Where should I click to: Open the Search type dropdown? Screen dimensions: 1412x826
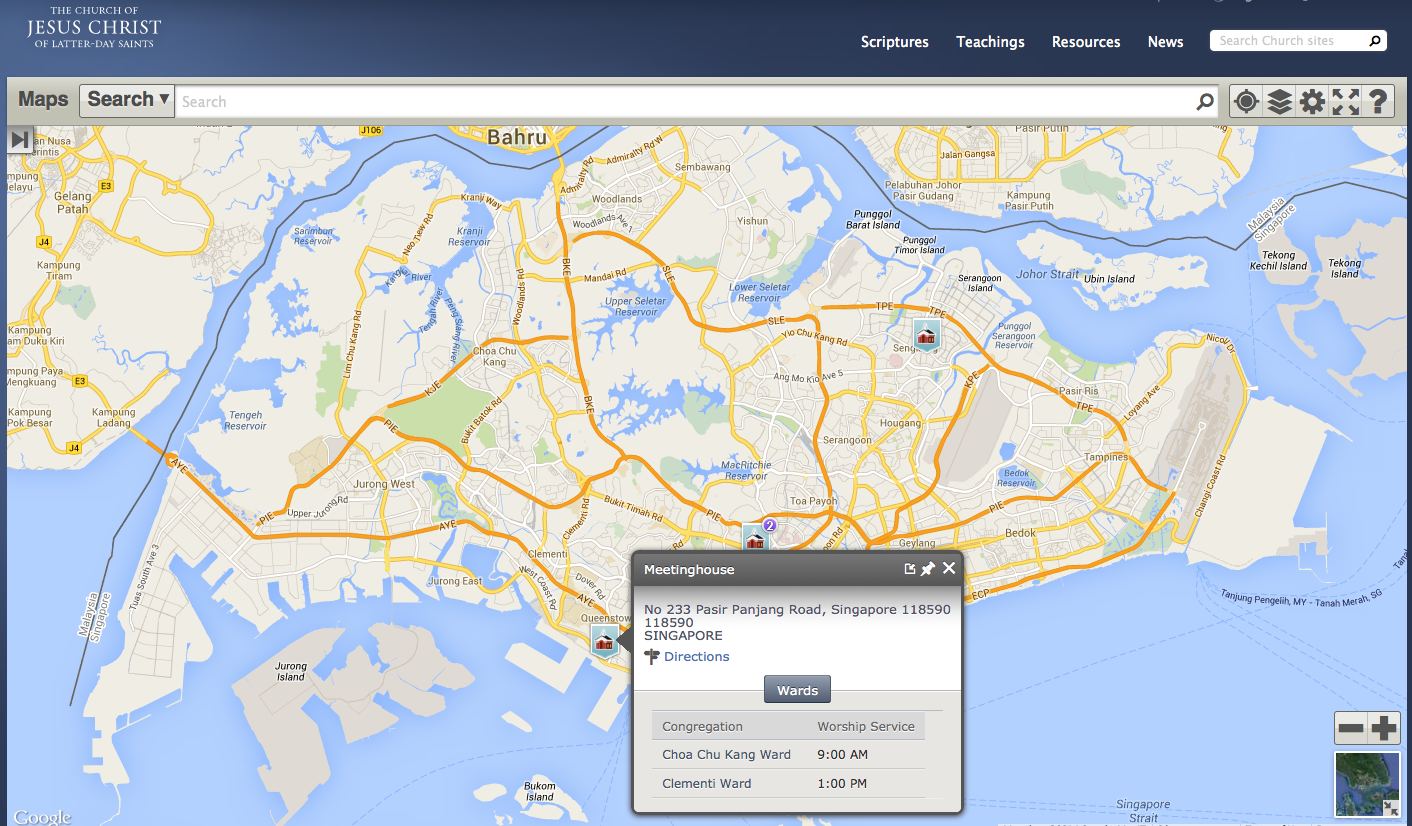(x=127, y=100)
